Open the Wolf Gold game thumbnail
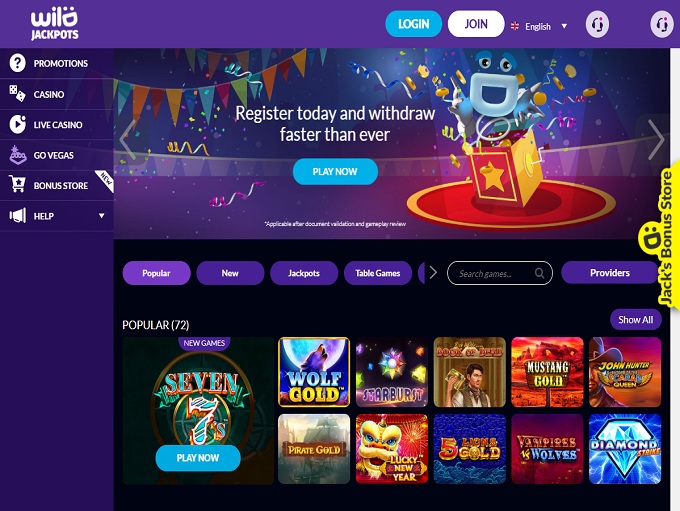This screenshot has height=511, width=680. tap(314, 372)
